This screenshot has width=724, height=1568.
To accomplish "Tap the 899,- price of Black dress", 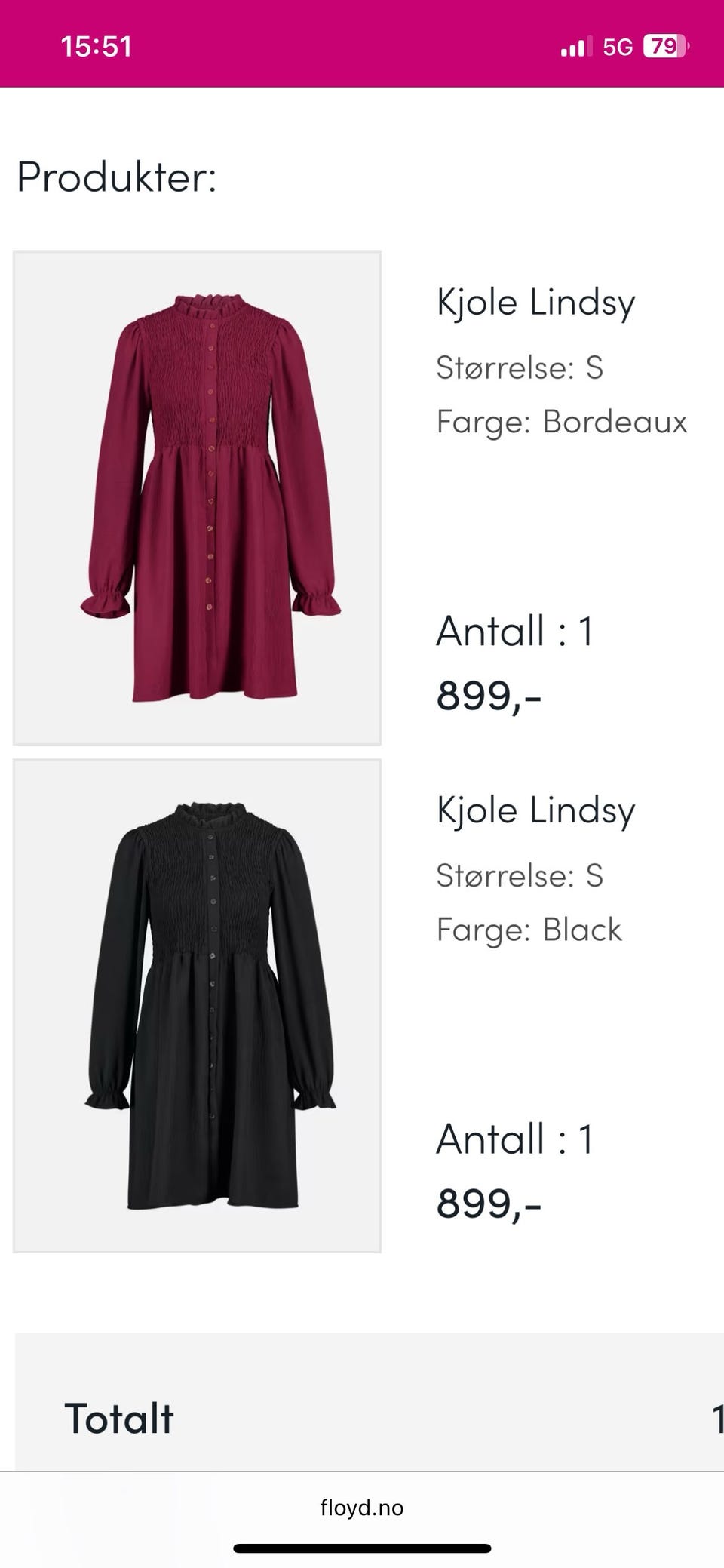I will click(x=489, y=1202).
